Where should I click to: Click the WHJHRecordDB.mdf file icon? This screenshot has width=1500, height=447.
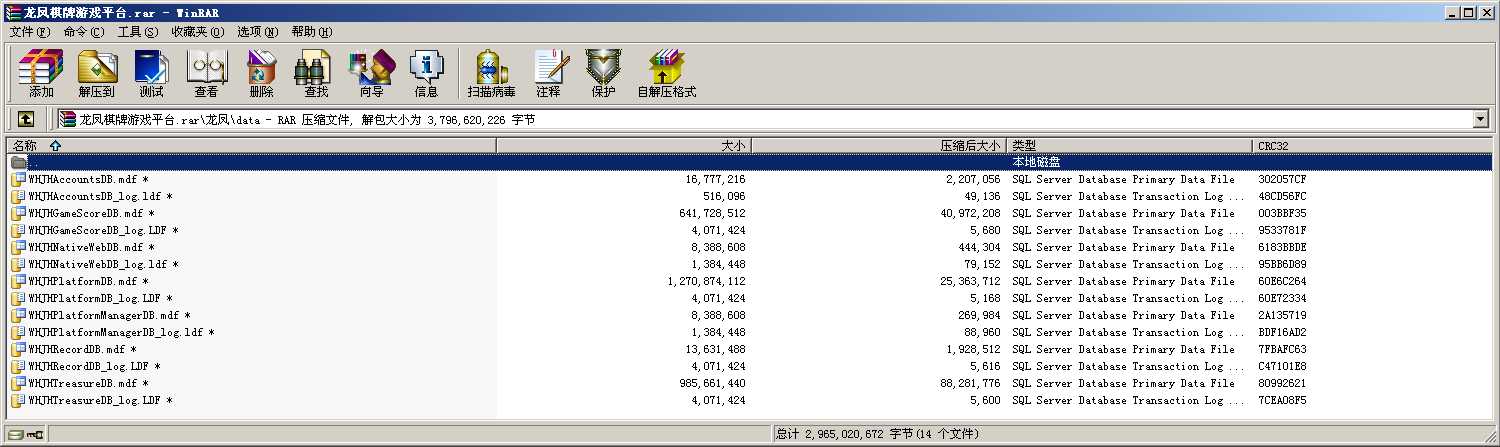(x=19, y=349)
